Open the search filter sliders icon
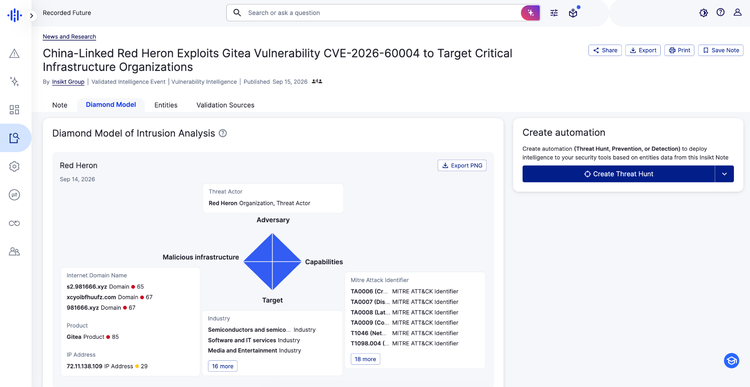 pos(554,13)
